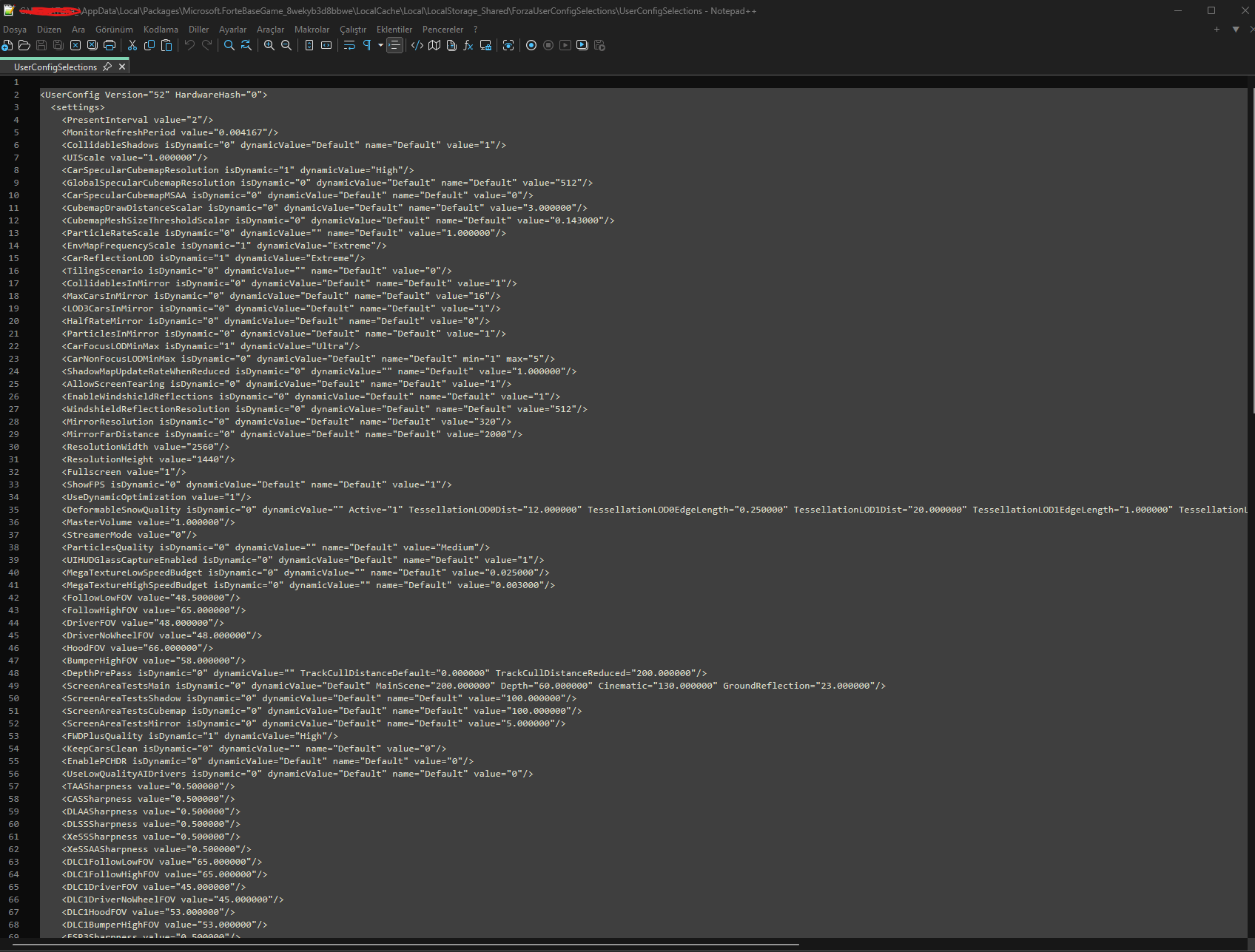Open the Ara menu
1255x952 pixels.
click(x=78, y=30)
